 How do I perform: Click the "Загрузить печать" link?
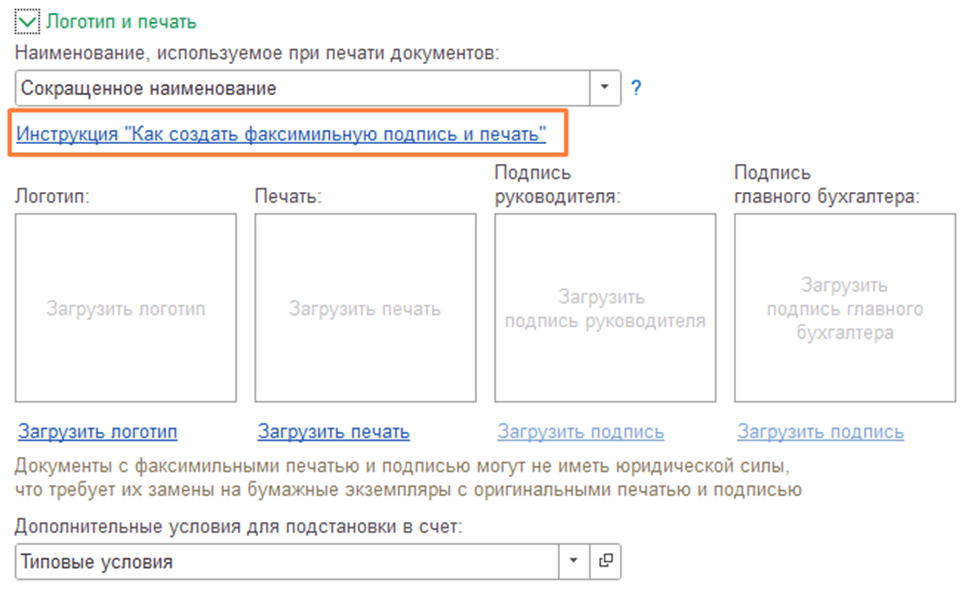pos(334,432)
